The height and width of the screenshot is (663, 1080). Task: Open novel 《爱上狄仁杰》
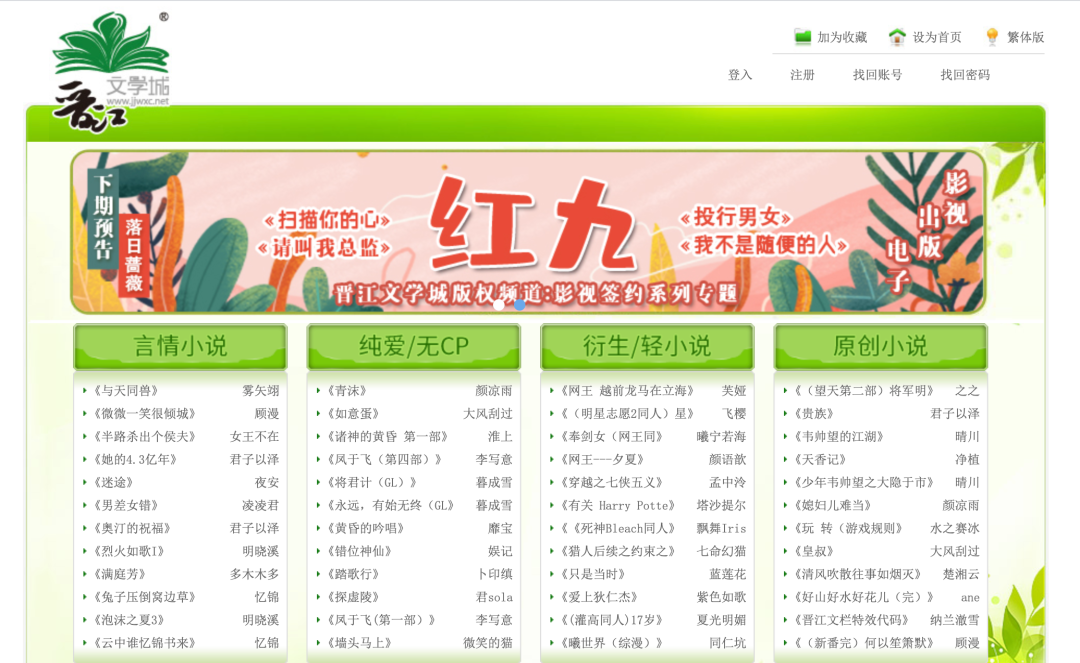599,597
